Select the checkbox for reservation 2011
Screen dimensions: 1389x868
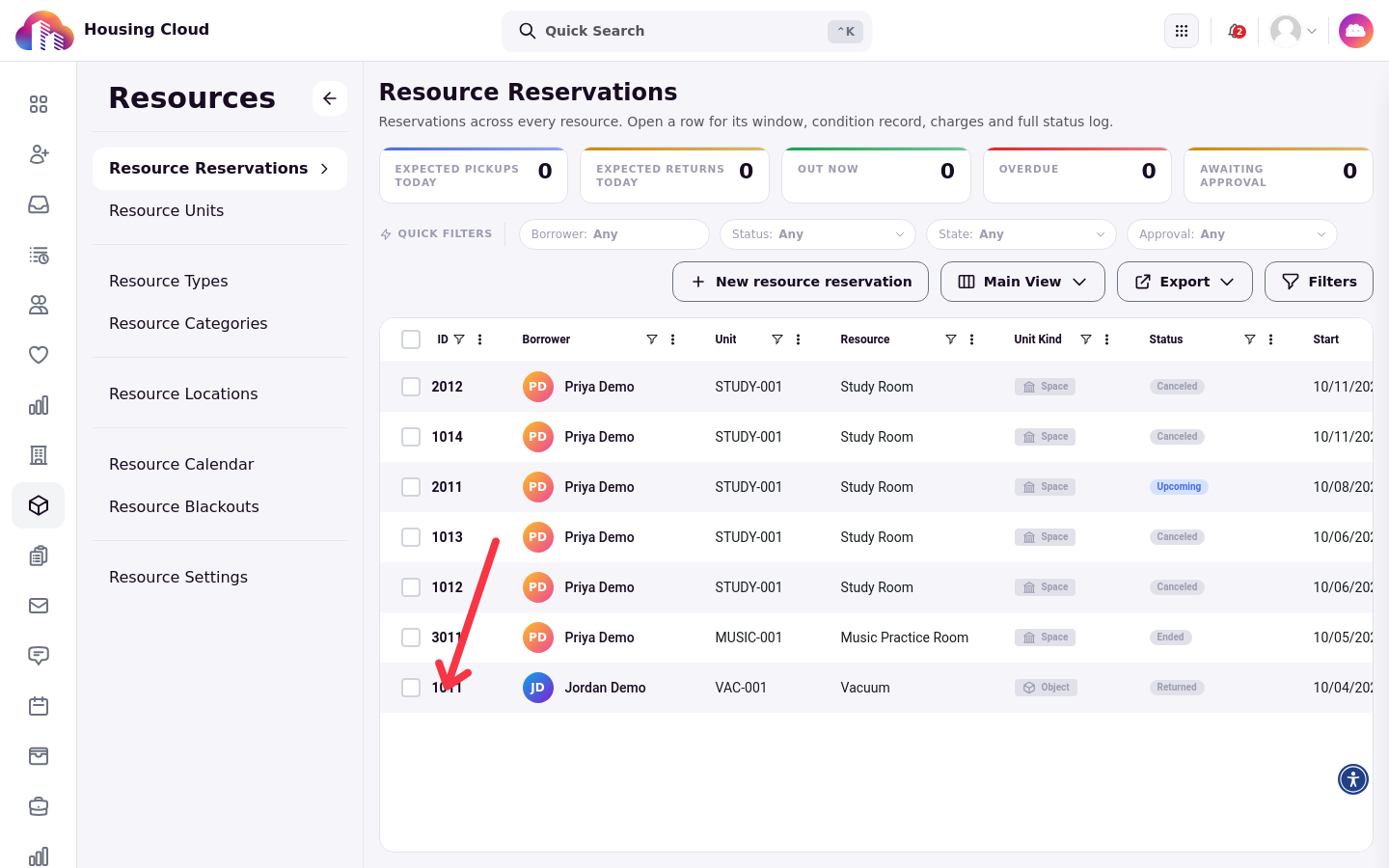pyautogui.click(x=411, y=487)
